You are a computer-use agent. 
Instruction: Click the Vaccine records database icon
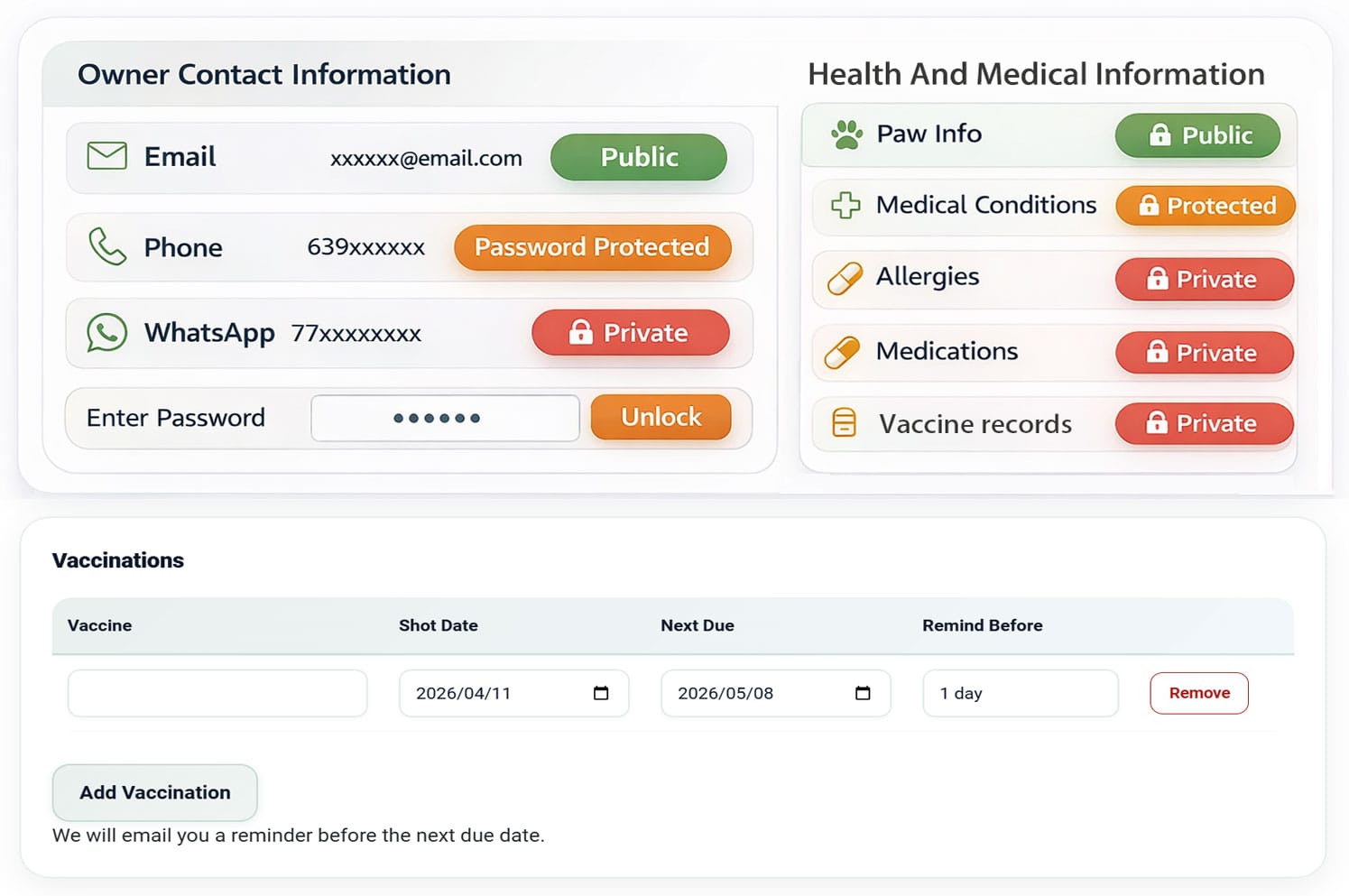[x=844, y=423]
